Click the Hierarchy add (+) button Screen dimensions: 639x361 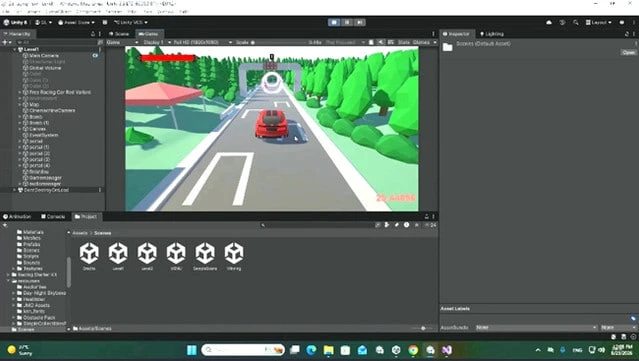[7, 42]
